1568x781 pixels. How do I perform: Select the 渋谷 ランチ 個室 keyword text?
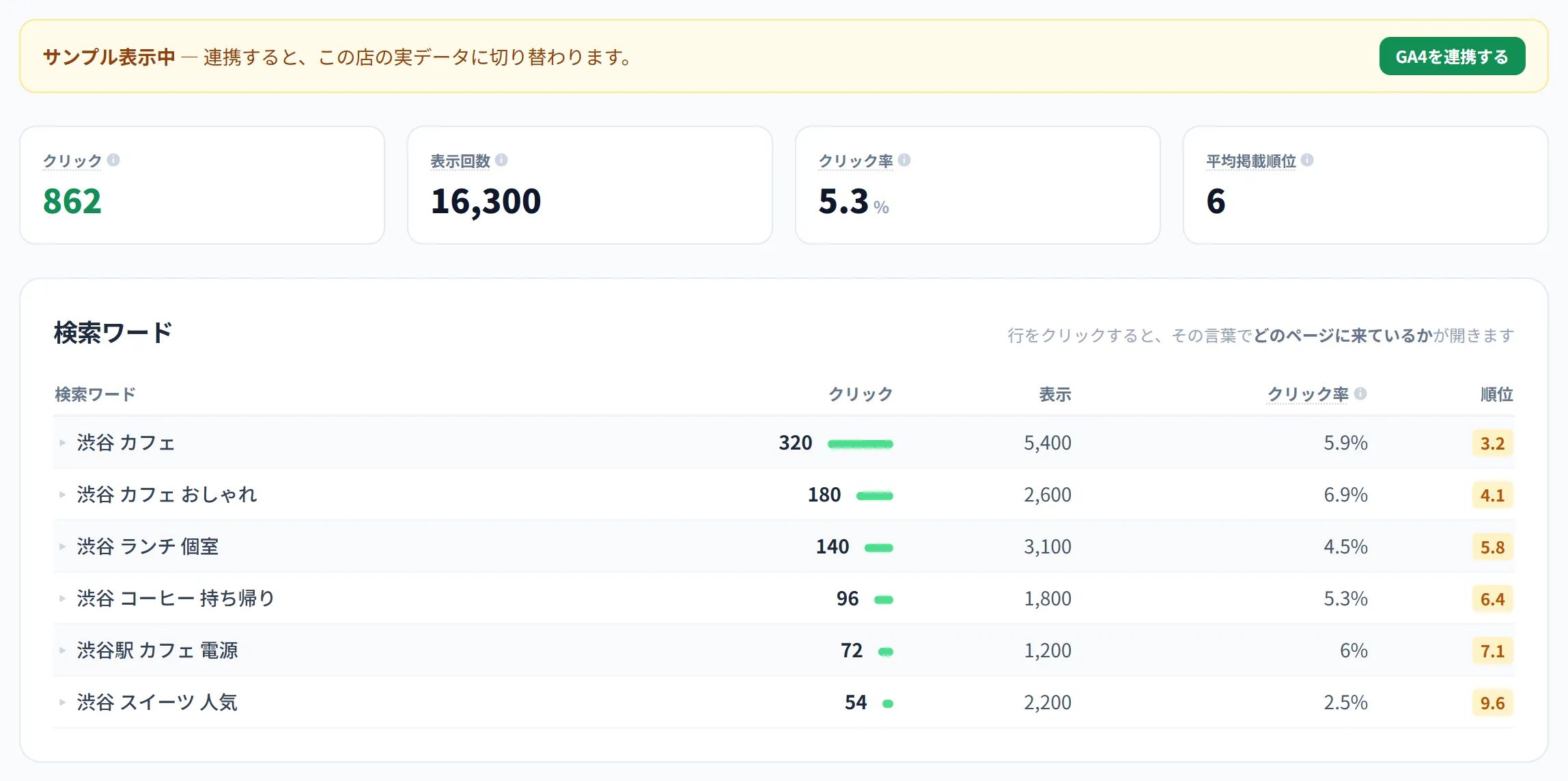coord(148,547)
